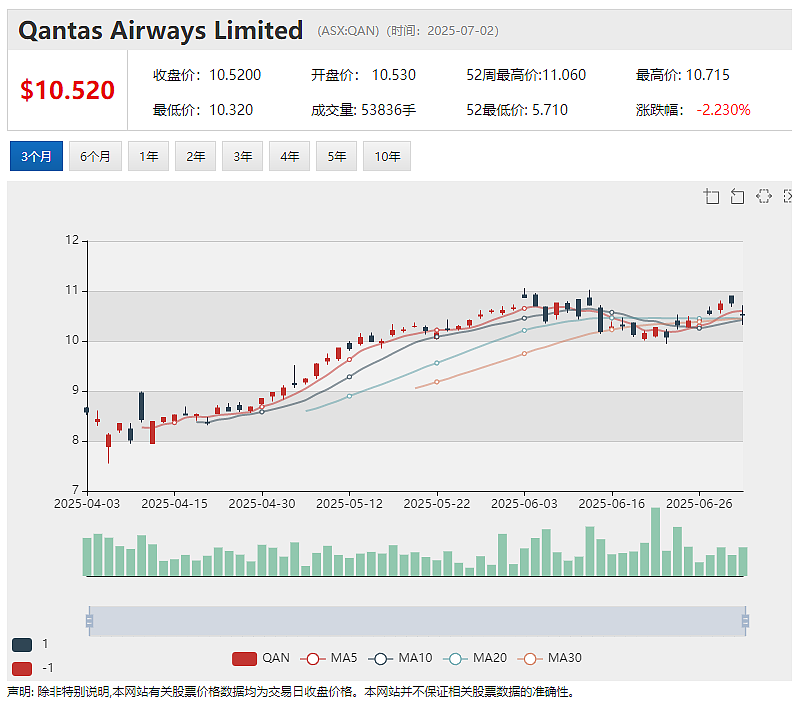Switch to the 1年 range tab
Viewport: 801px width, 713px height.
[x=148, y=156]
